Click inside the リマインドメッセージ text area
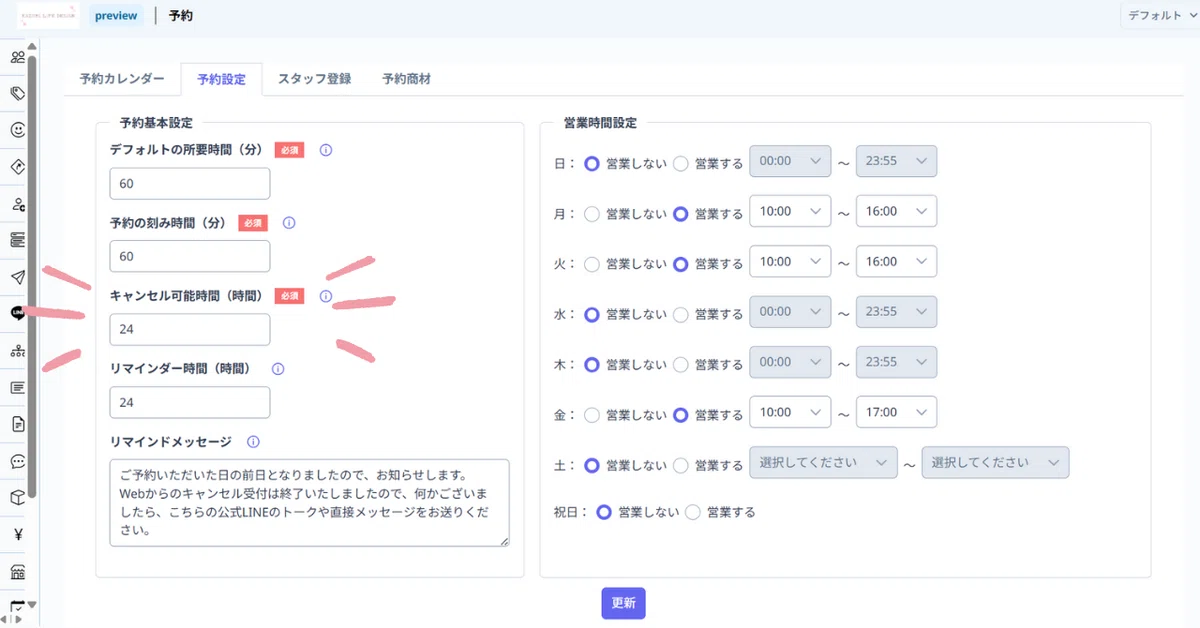 click(310, 503)
